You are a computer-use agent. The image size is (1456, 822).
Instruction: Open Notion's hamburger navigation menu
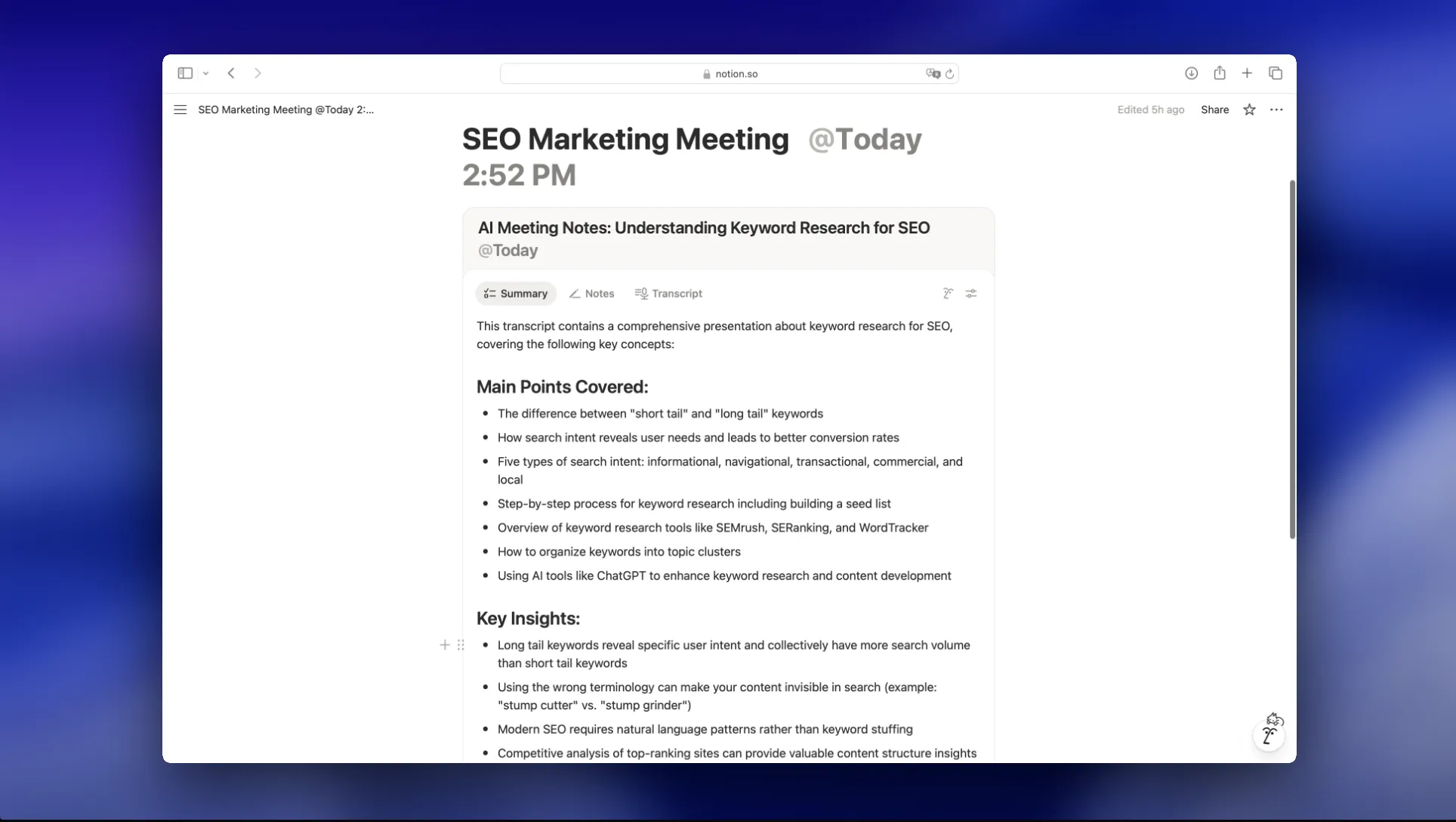point(180,110)
